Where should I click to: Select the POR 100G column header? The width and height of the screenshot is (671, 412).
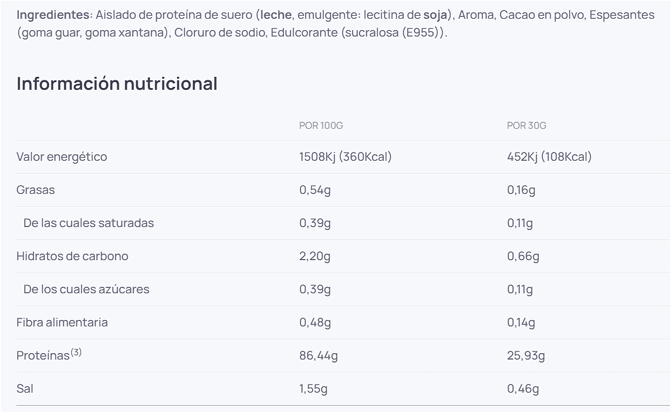coord(321,125)
